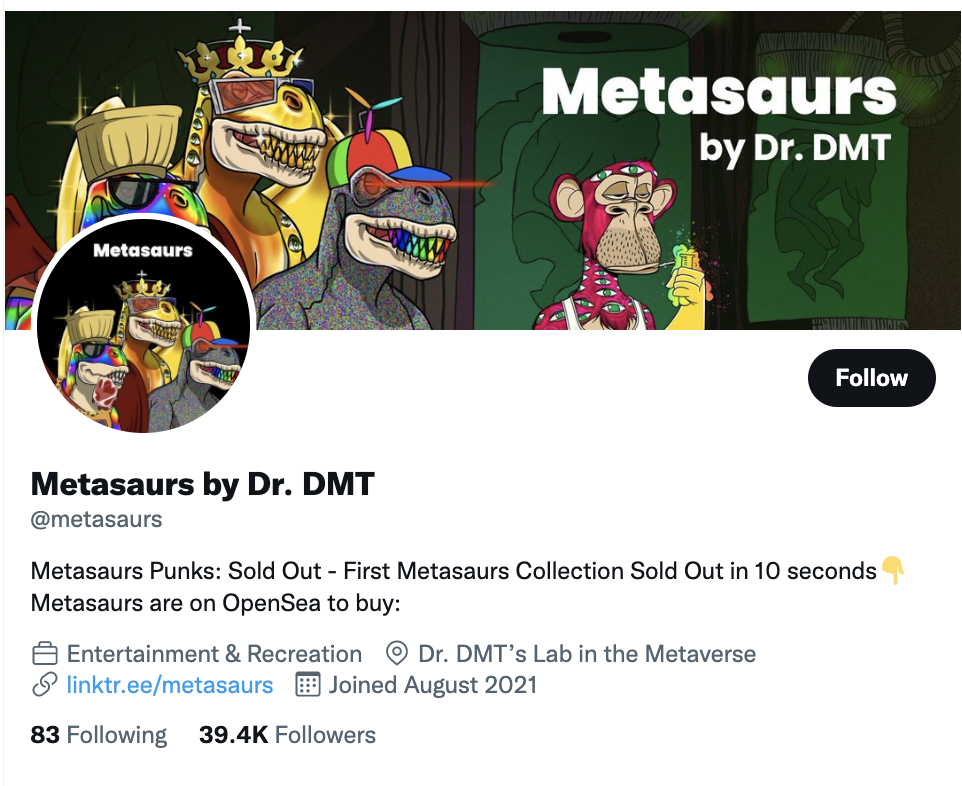
Task: Click the profile name Metasaurs by Dr. DMT
Action: [202, 484]
